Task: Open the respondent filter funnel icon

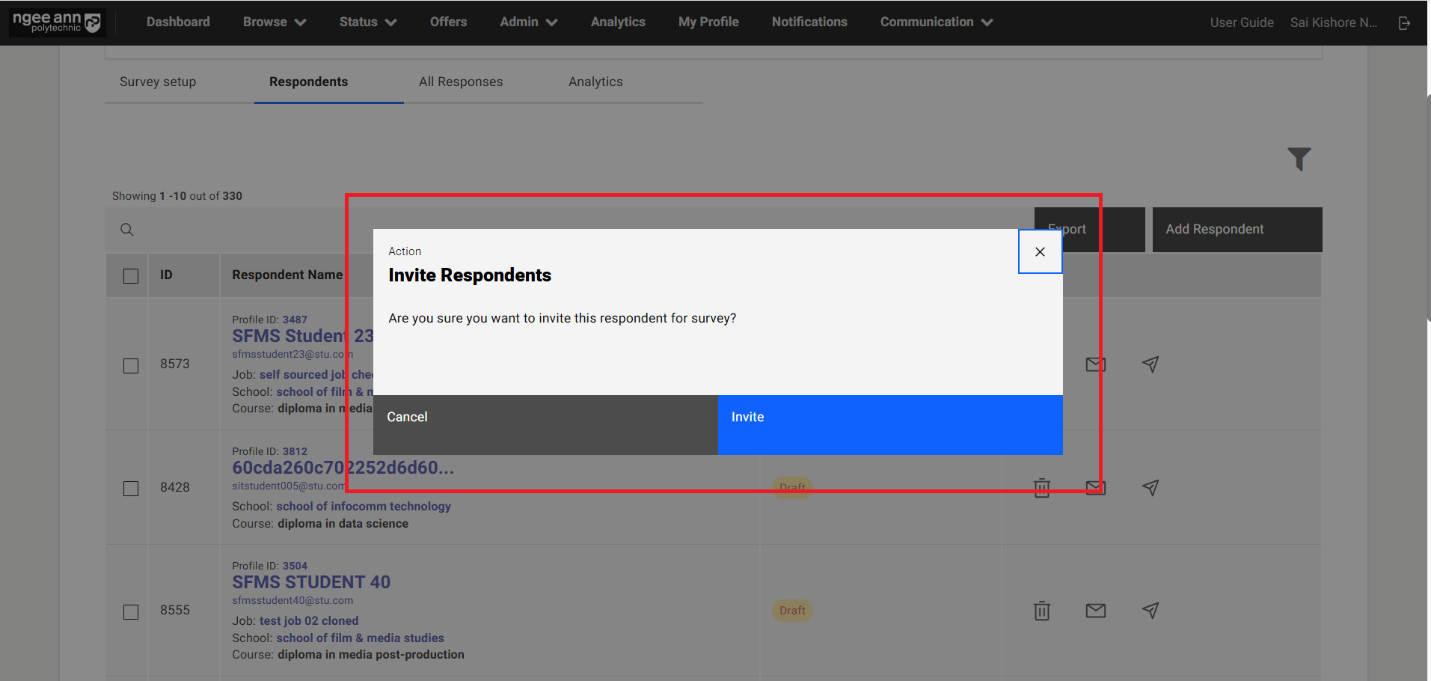Action: click(x=1299, y=159)
